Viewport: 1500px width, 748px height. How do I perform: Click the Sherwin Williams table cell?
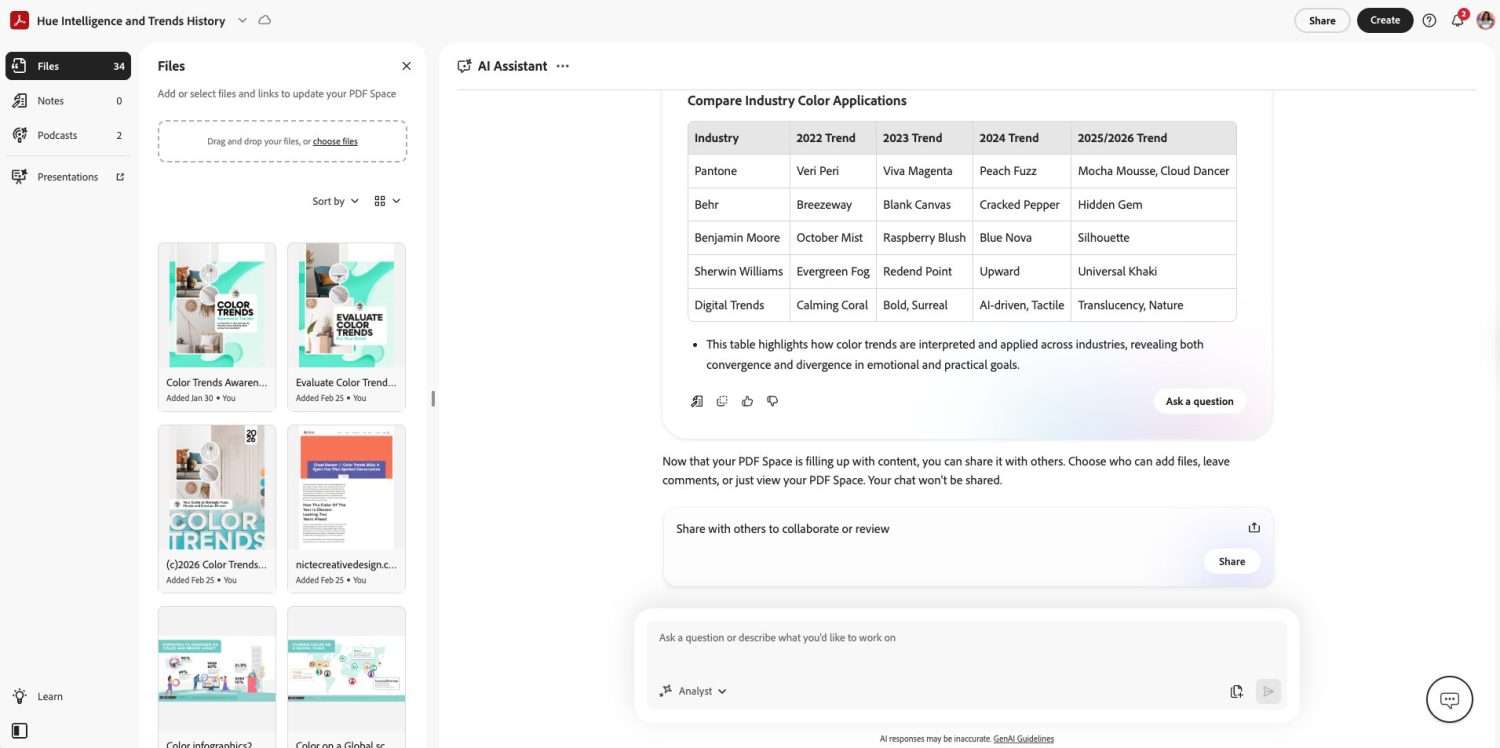[x=738, y=271]
